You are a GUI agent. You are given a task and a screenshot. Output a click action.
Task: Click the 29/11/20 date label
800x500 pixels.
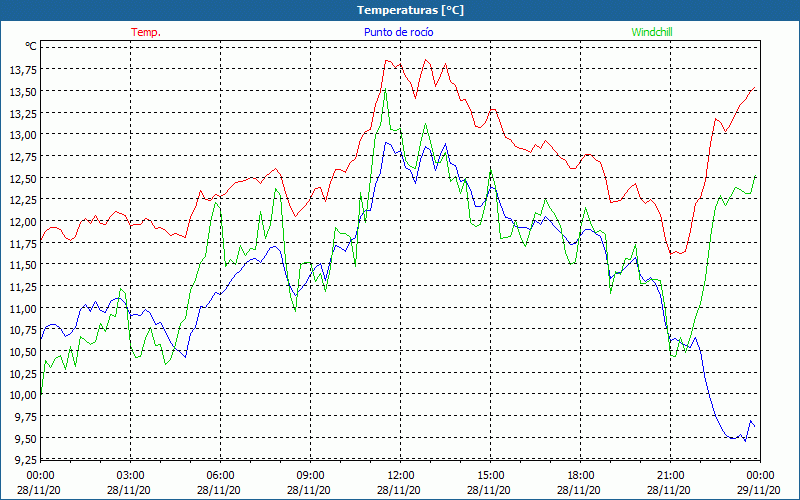coord(759,490)
